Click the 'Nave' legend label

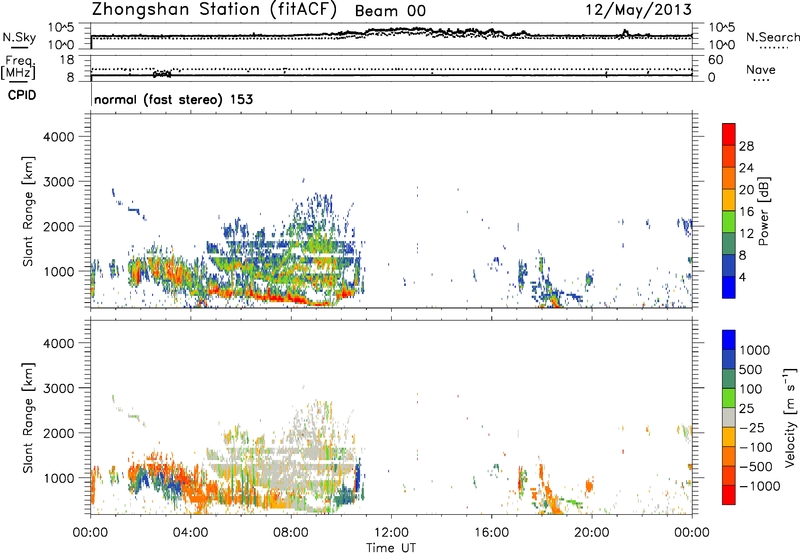[x=761, y=70]
